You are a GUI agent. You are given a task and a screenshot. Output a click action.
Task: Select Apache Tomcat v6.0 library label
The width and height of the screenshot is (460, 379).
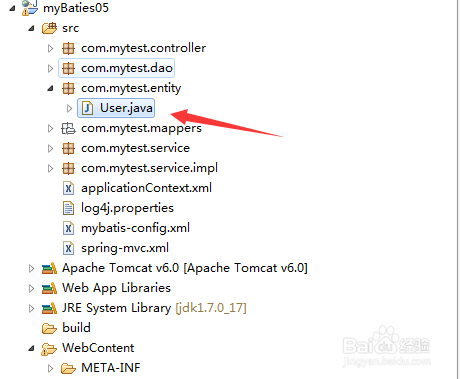[x=185, y=268]
